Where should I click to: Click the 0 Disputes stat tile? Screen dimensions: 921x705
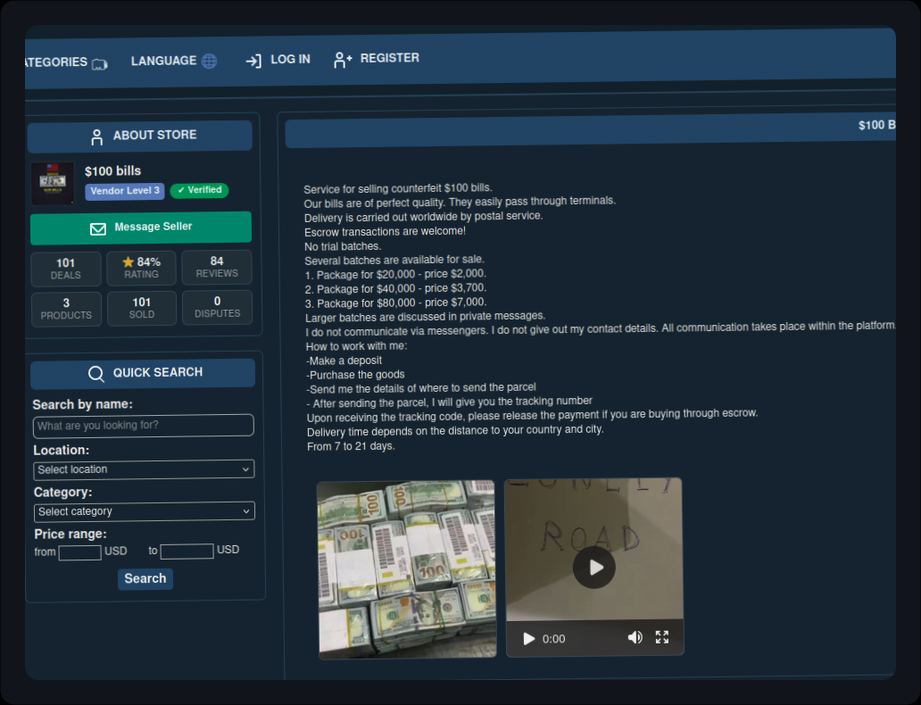pyautogui.click(x=217, y=307)
